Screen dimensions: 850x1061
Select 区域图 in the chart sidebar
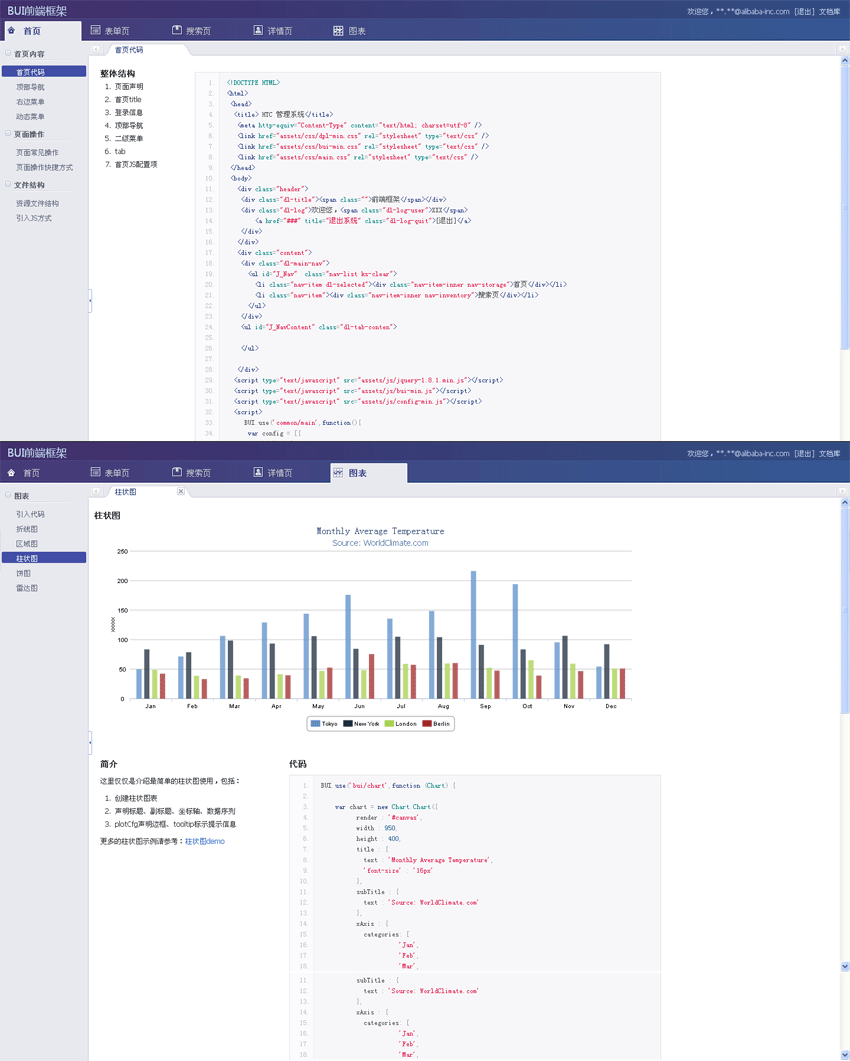click(27, 544)
